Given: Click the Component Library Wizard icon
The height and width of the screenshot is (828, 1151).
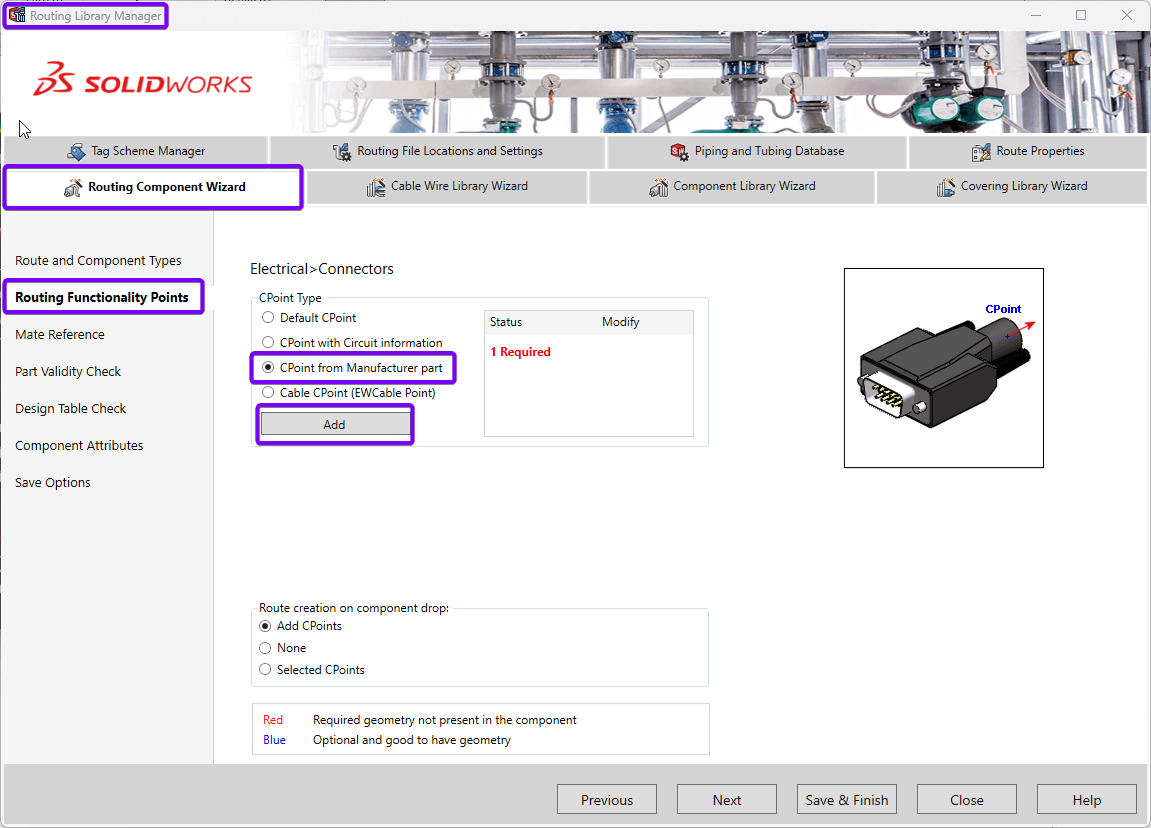Looking at the screenshot, I should [658, 187].
